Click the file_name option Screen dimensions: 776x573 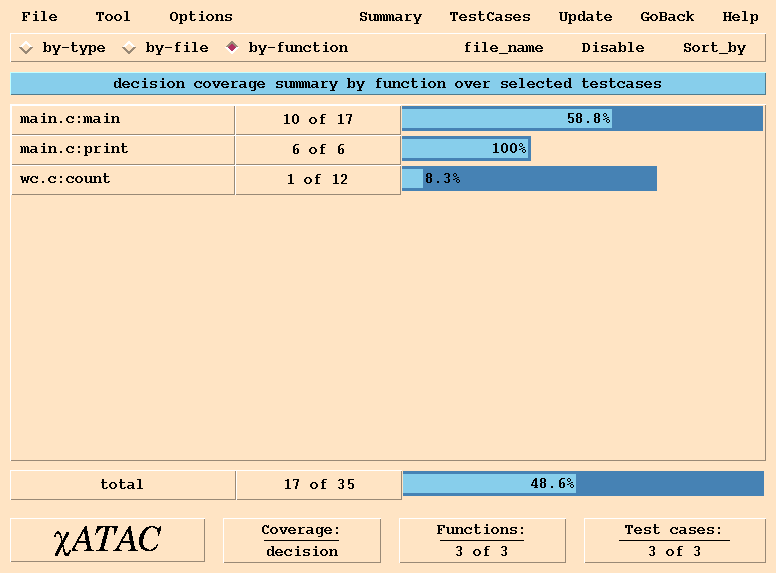tap(503, 48)
